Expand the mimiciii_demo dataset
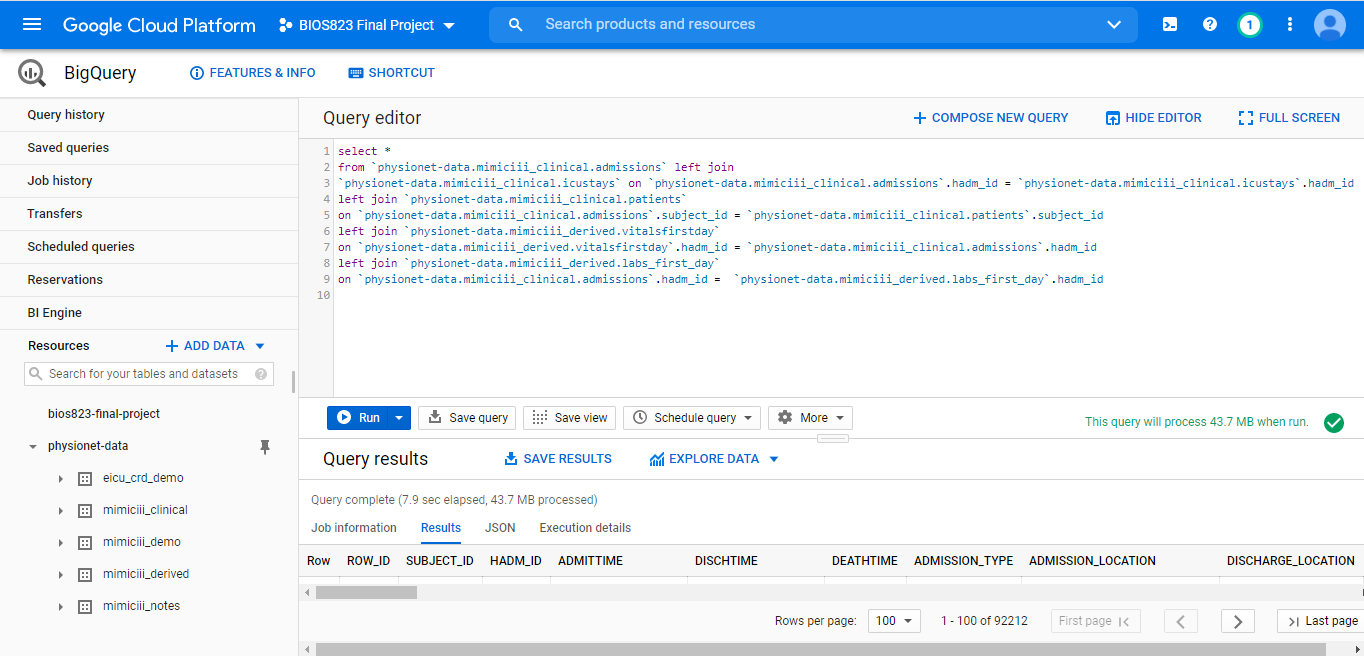This screenshot has width=1364, height=656. pos(61,542)
